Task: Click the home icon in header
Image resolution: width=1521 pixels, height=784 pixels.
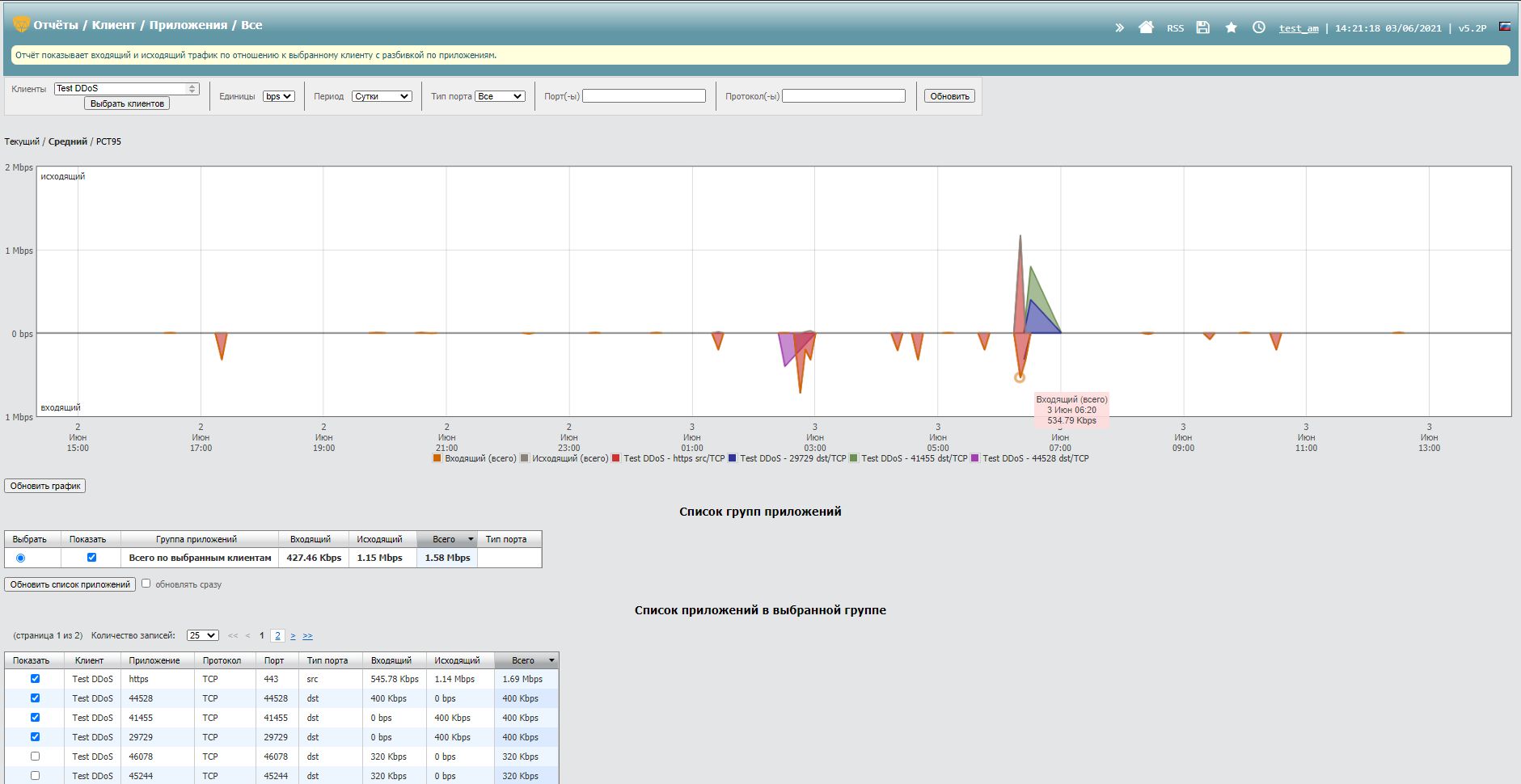Action: (x=1146, y=27)
